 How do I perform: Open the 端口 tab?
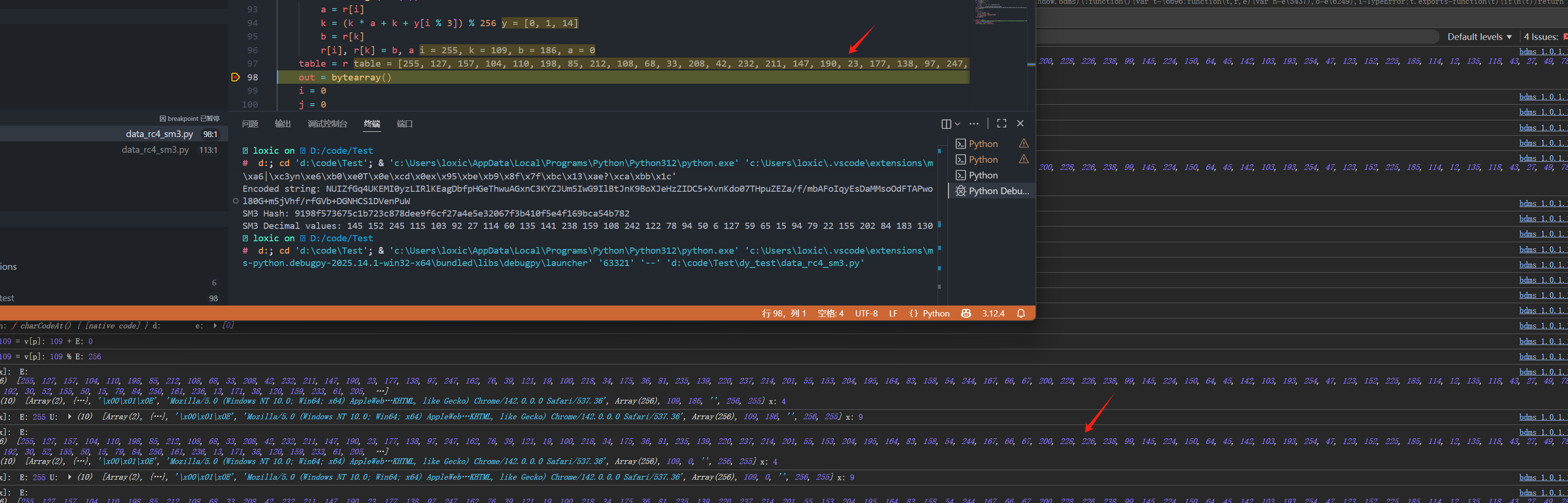404,124
